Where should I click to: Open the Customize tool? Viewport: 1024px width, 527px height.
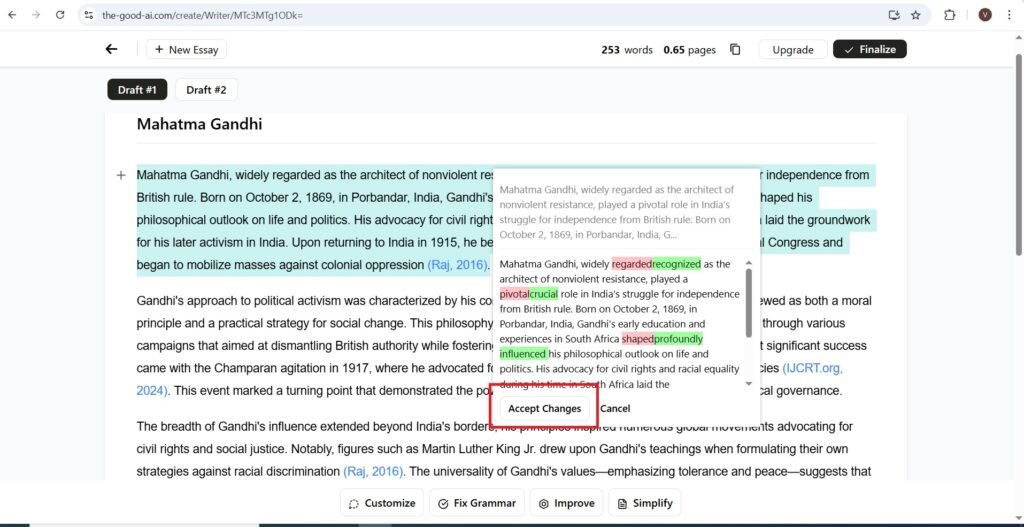pos(381,503)
